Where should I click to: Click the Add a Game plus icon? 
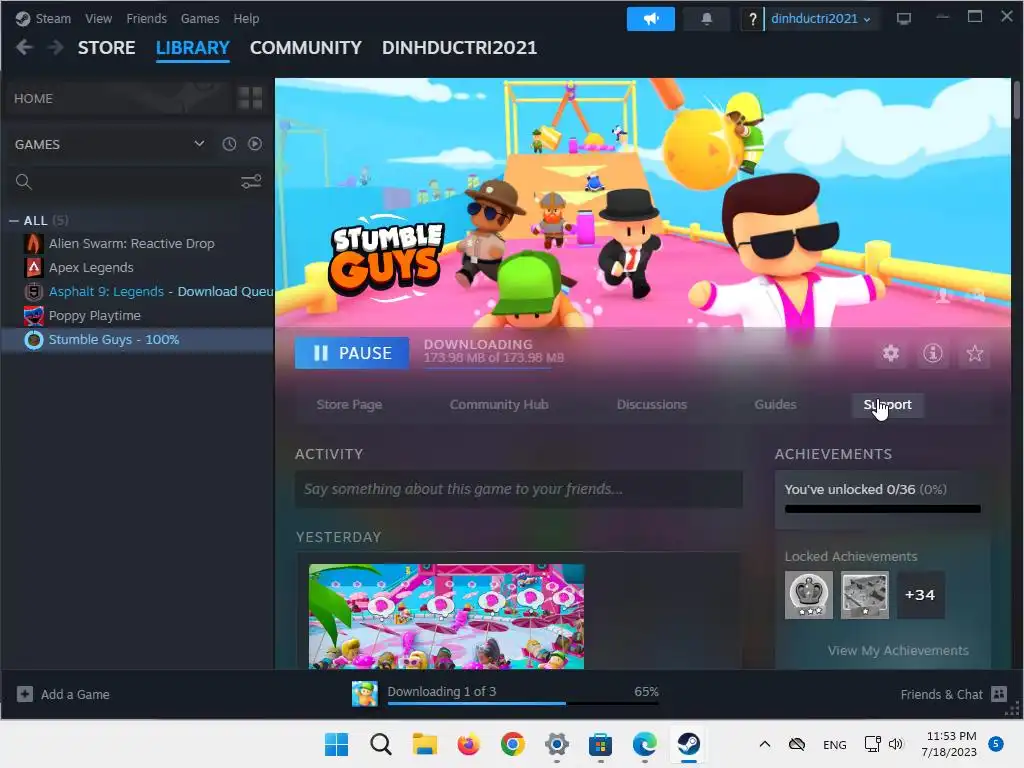click(25, 694)
